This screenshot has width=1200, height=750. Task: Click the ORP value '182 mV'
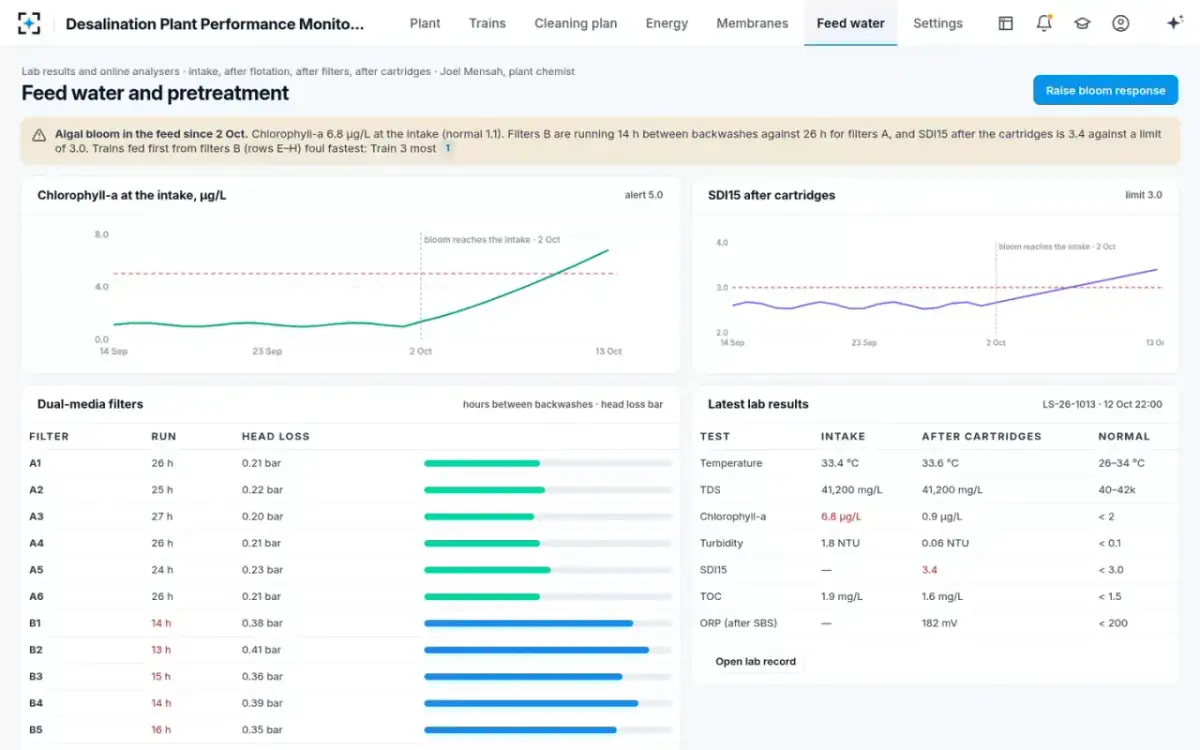(940, 623)
